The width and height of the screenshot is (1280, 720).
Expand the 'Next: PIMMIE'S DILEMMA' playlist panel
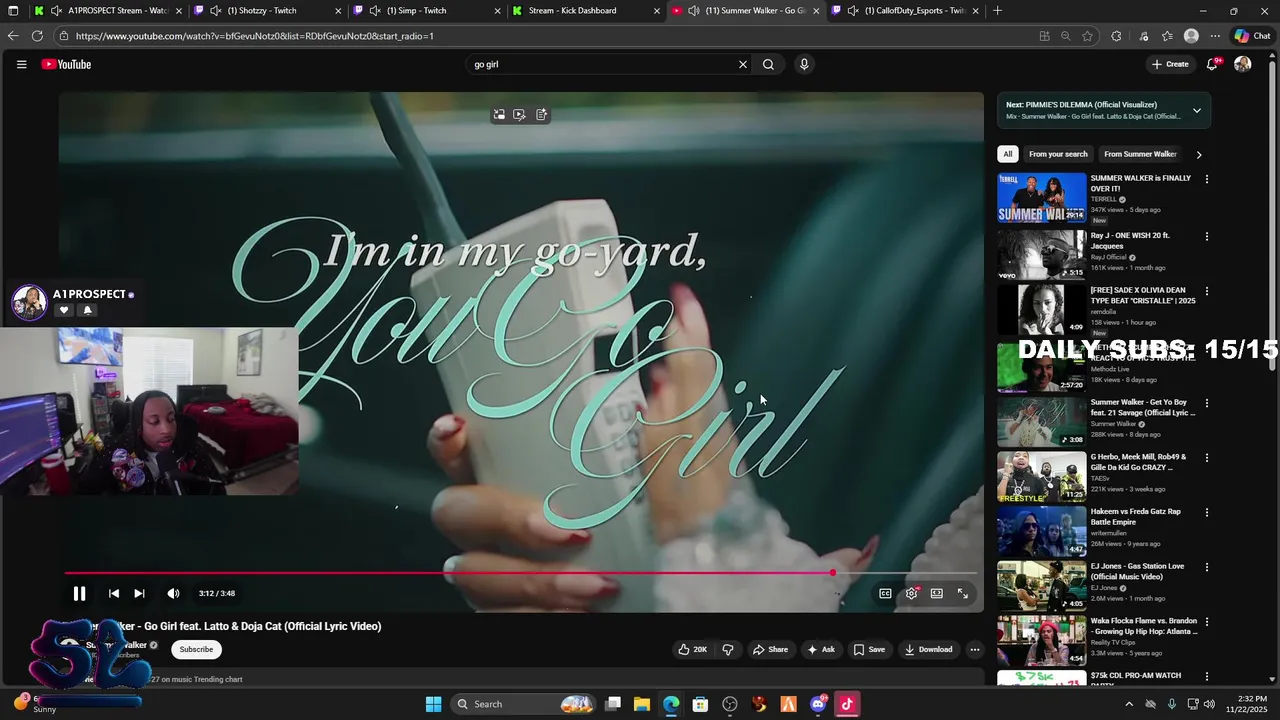click(1196, 110)
